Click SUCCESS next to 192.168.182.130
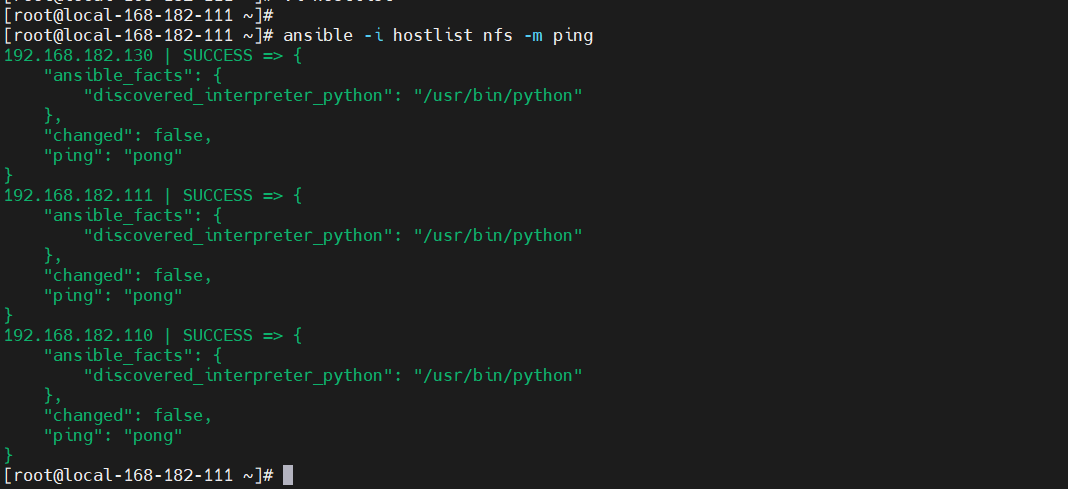 coord(218,55)
